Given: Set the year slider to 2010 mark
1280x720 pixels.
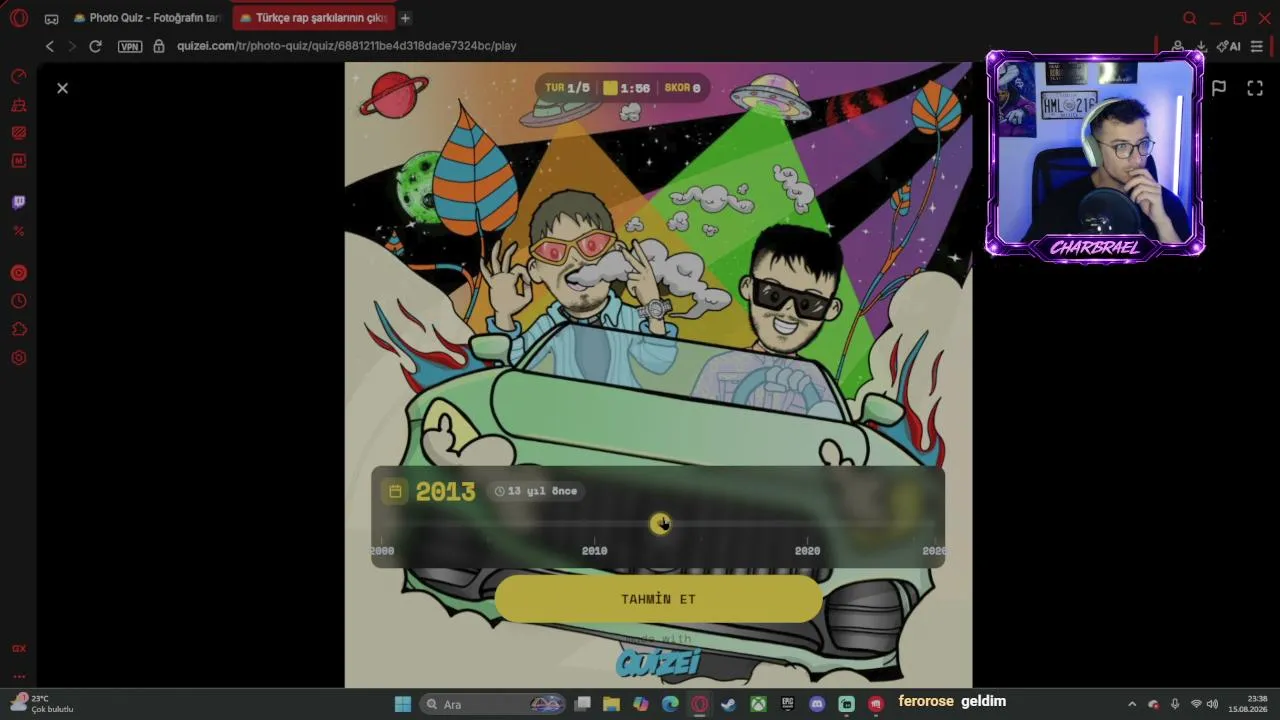Looking at the screenshot, I should (594, 550).
